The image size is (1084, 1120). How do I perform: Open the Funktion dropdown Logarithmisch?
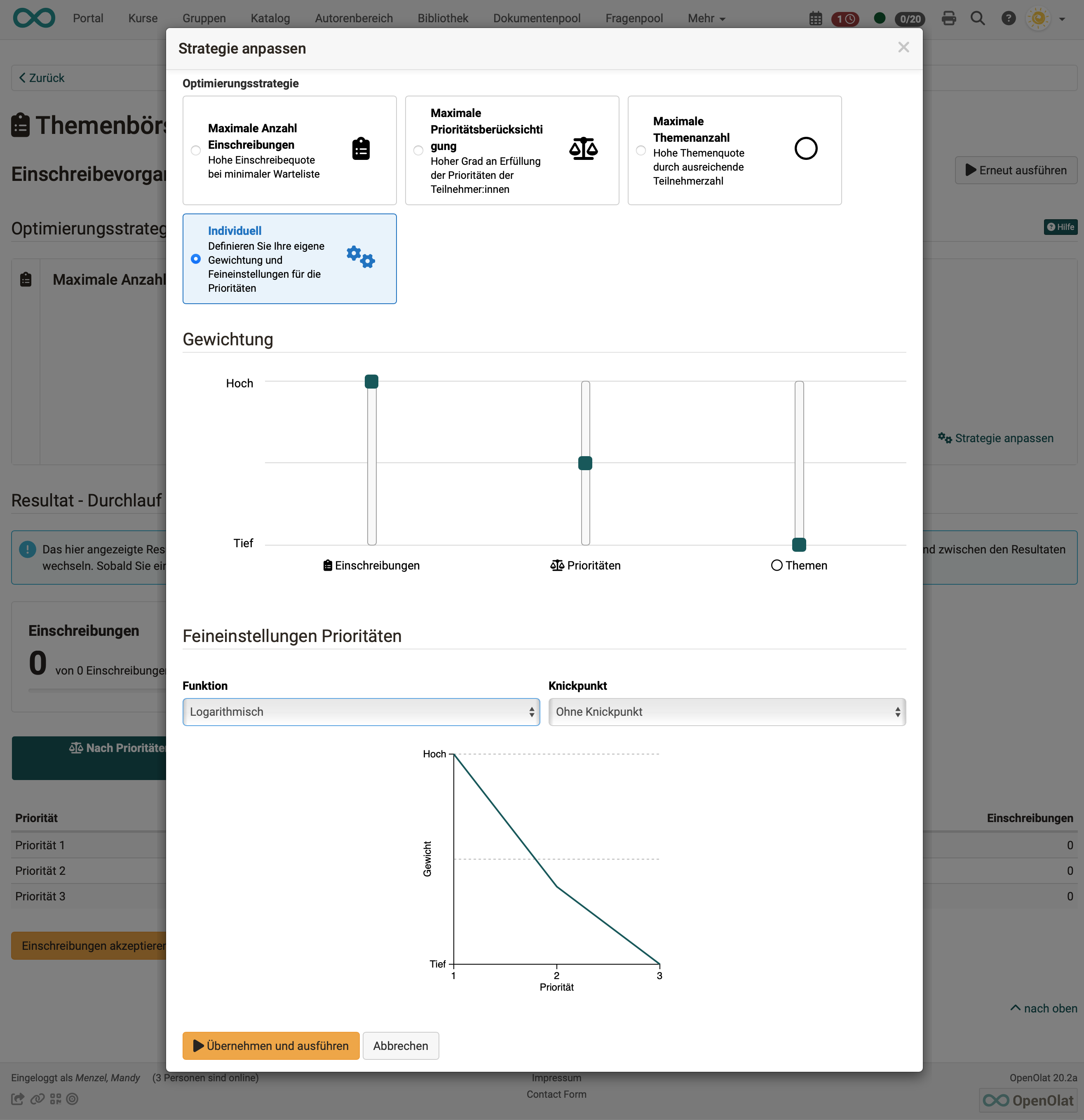[x=361, y=712]
